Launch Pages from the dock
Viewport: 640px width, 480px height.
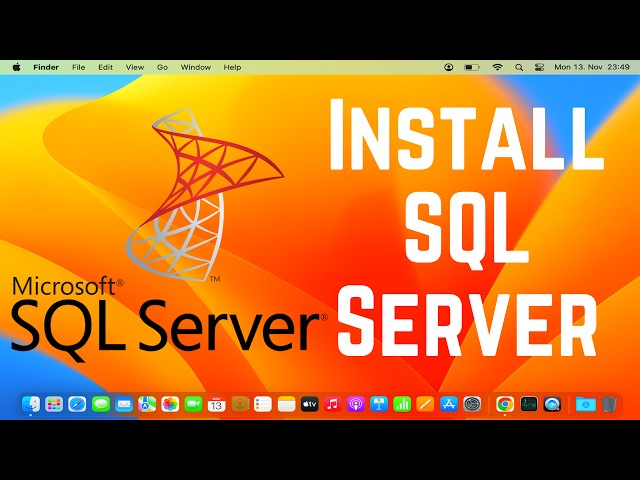[x=425, y=404]
